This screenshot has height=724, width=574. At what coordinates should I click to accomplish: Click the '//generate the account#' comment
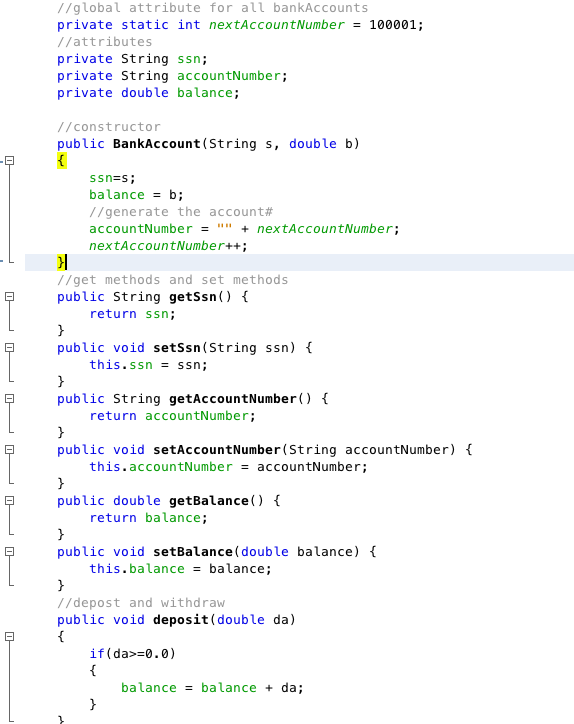coord(181,212)
